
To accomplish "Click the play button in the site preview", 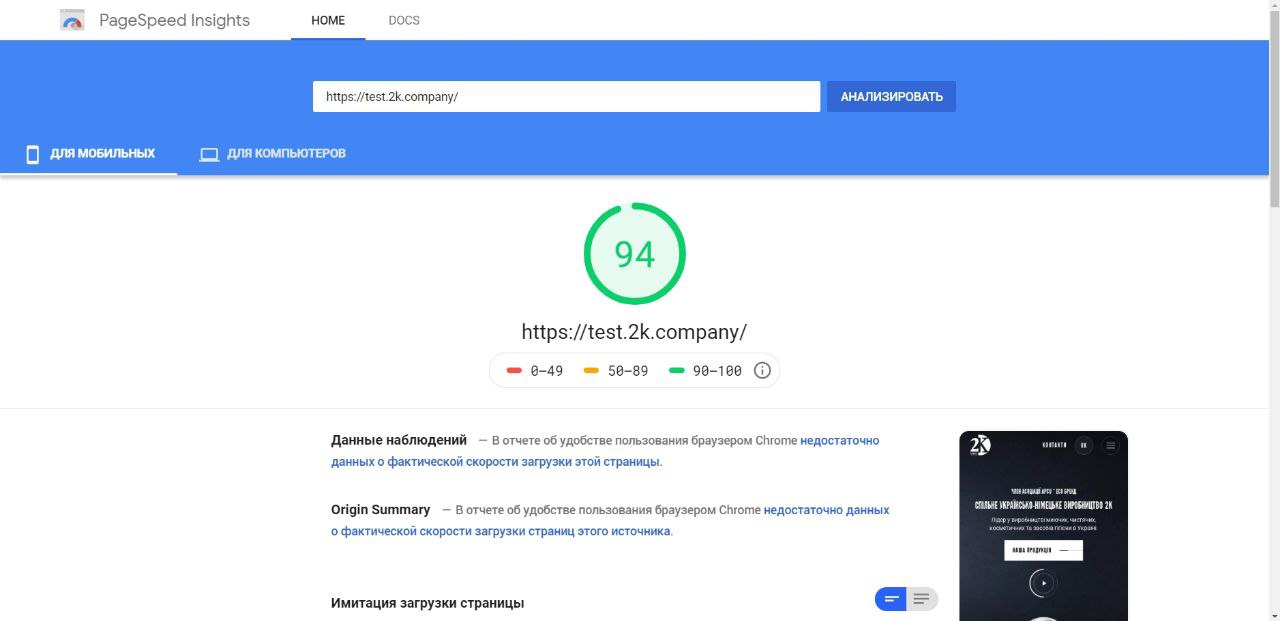I will pyautogui.click(x=1043, y=583).
